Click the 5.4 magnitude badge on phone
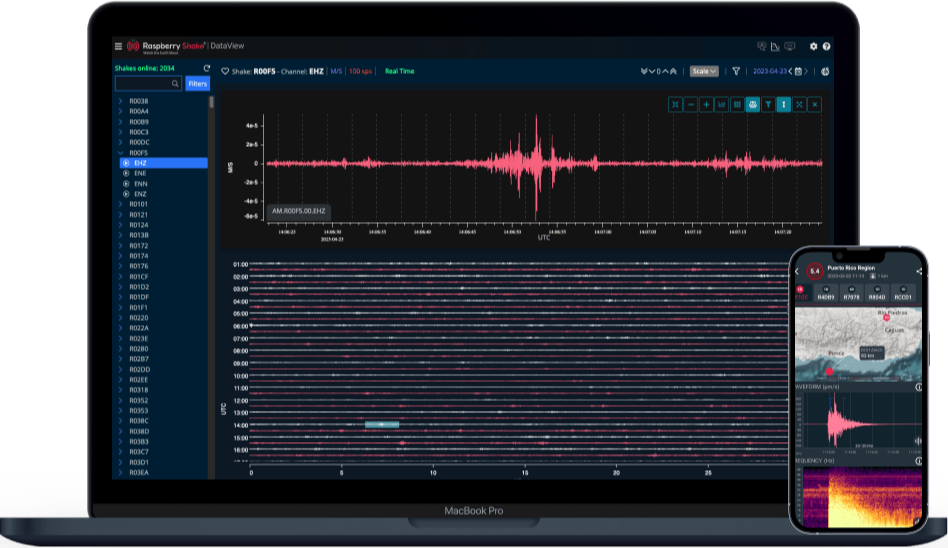The image size is (948, 548). pyautogui.click(x=814, y=271)
